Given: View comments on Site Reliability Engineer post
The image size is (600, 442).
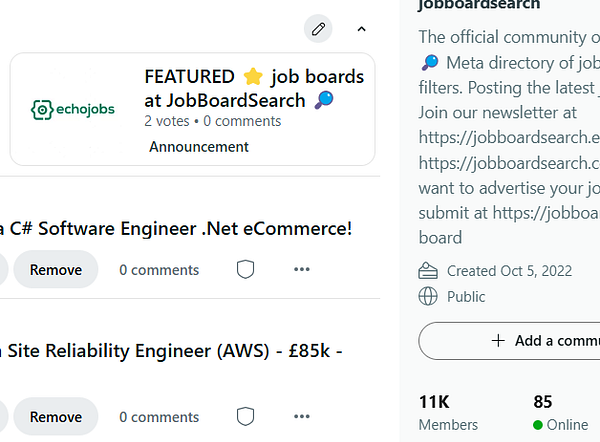Looking at the screenshot, I should [x=159, y=416].
